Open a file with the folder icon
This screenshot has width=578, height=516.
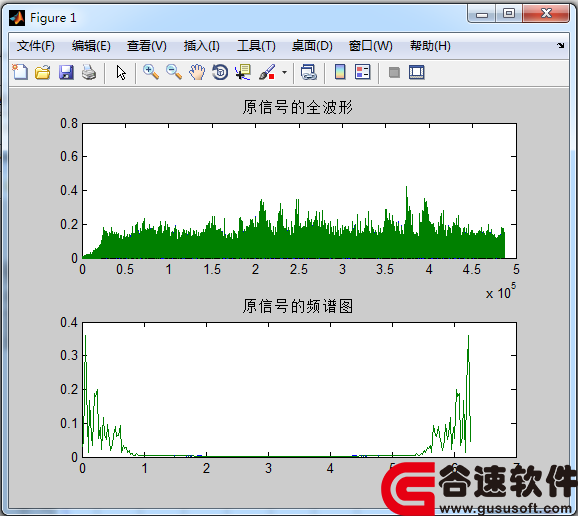point(43,72)
